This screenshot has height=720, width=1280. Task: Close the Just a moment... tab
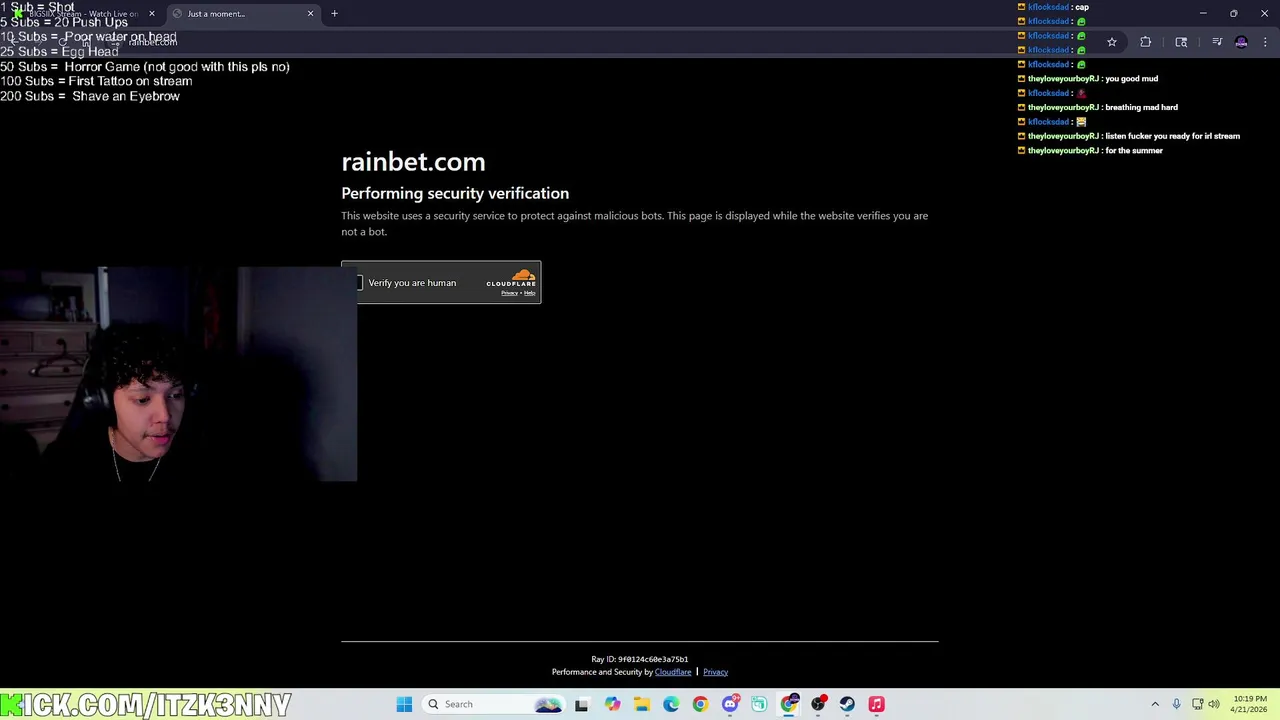(310, 14)
